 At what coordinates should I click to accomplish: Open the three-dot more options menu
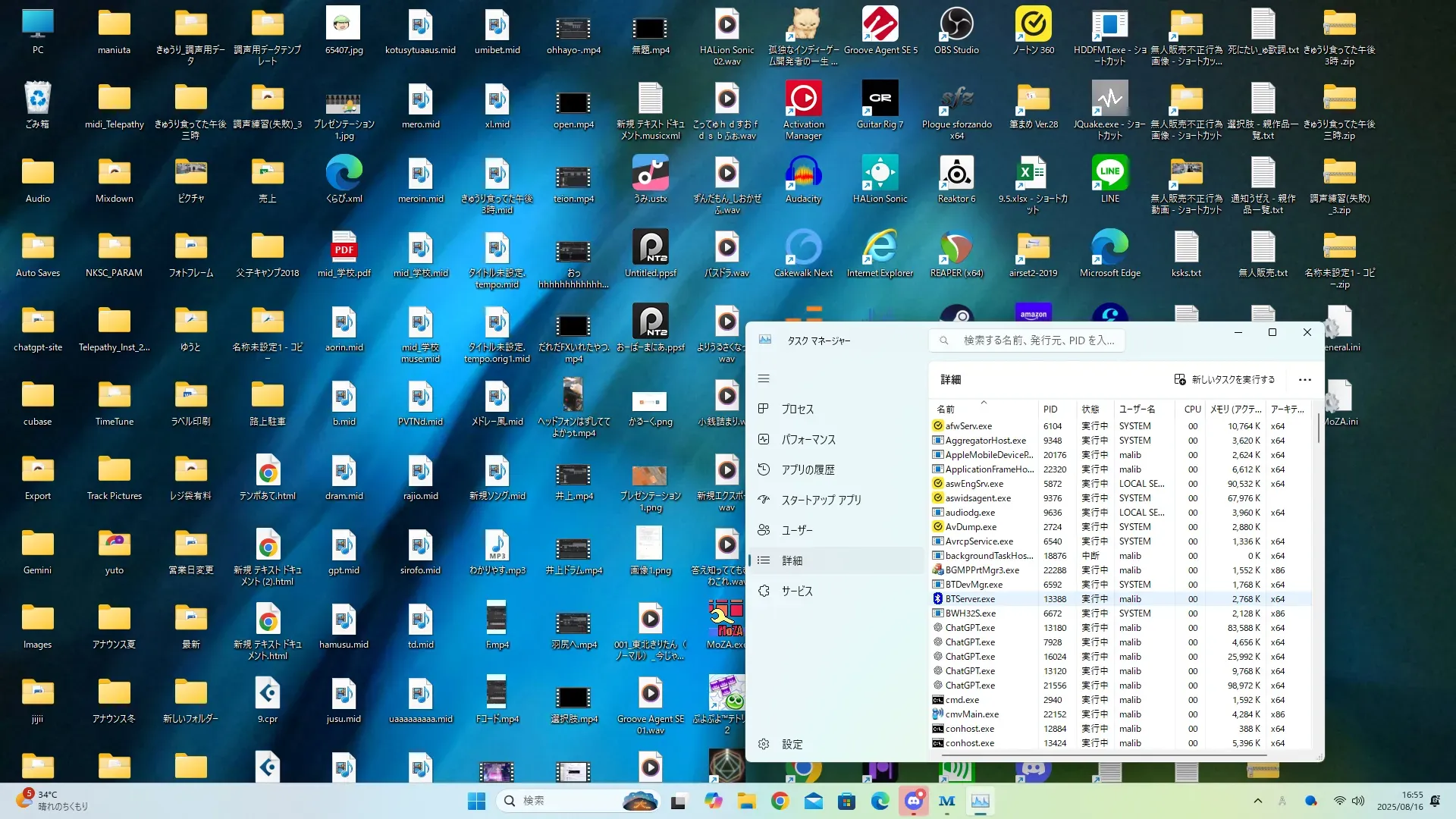click(1304, 379)
